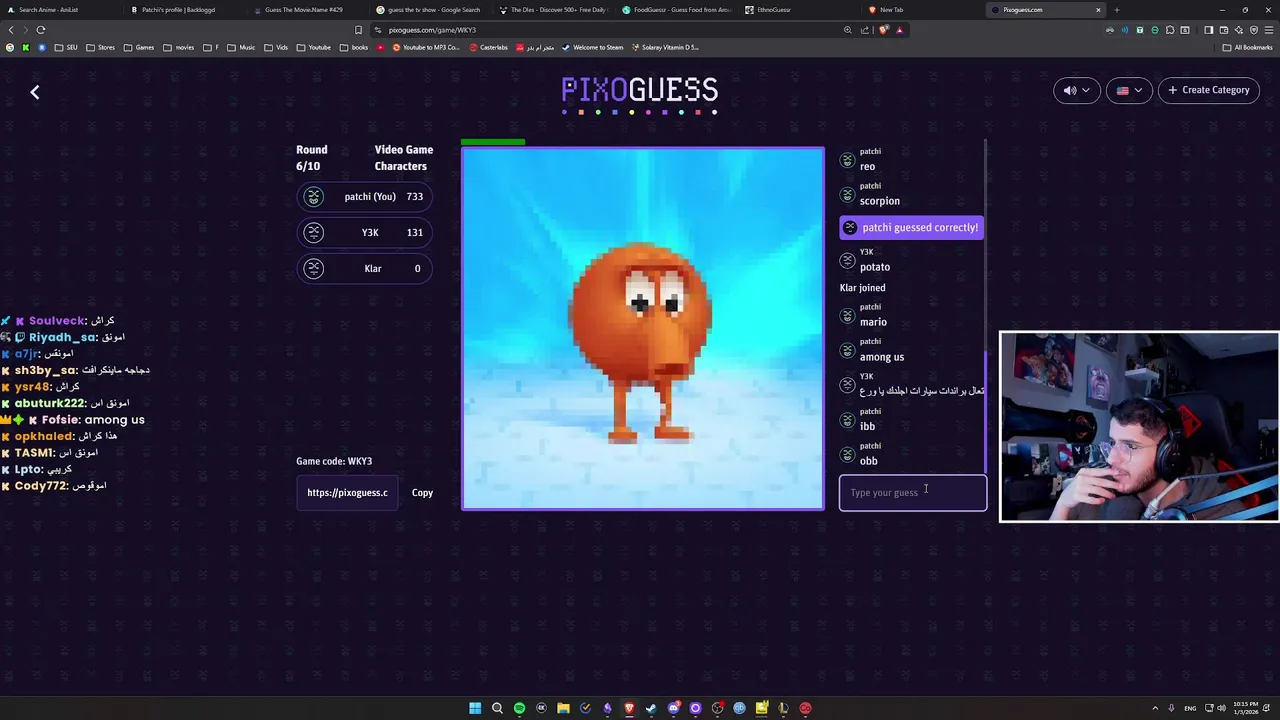Copy the game link with Copy button
This screenshot has width=1280, height=720.
(x=422, y=493)
